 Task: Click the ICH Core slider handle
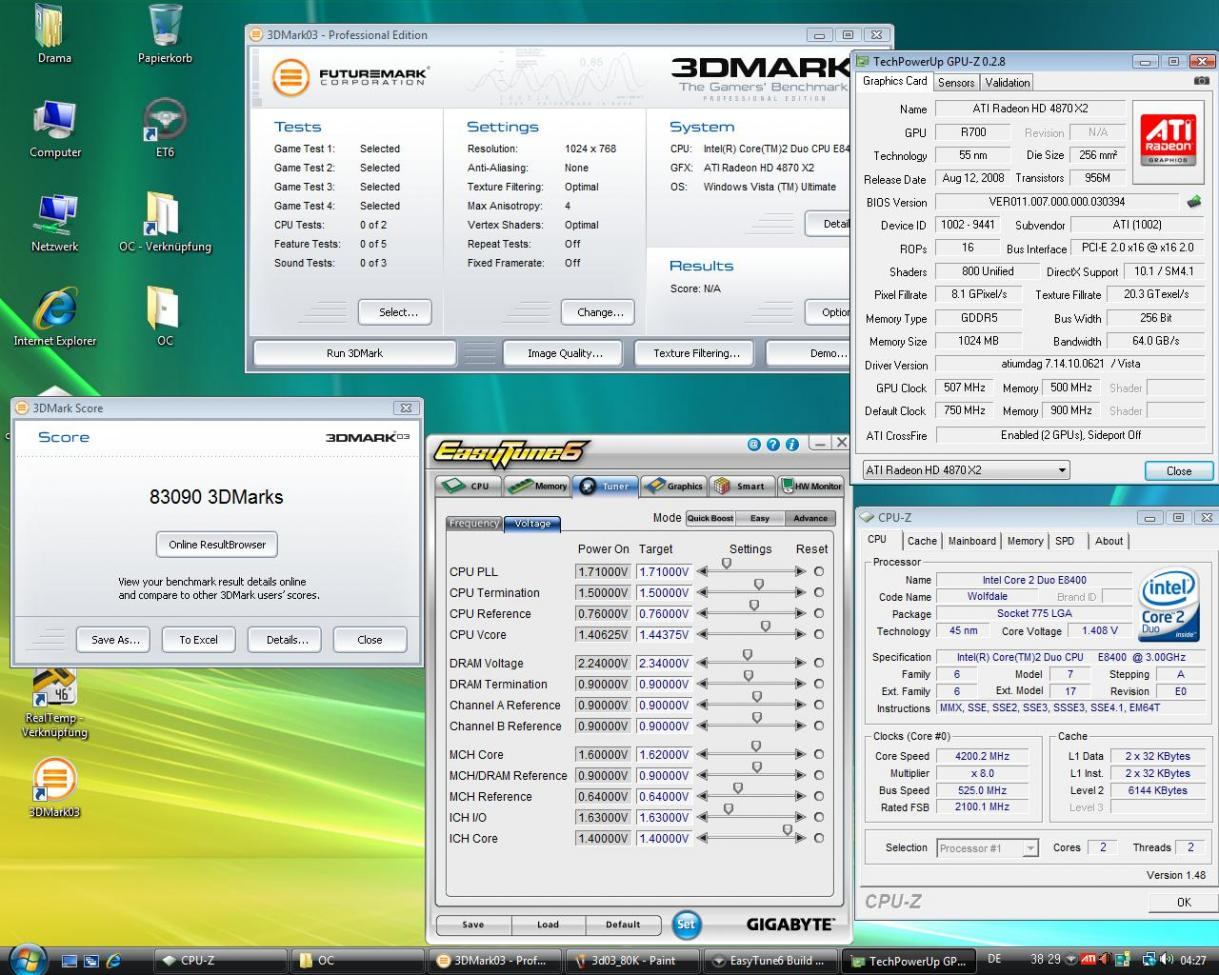pos(787,830)
